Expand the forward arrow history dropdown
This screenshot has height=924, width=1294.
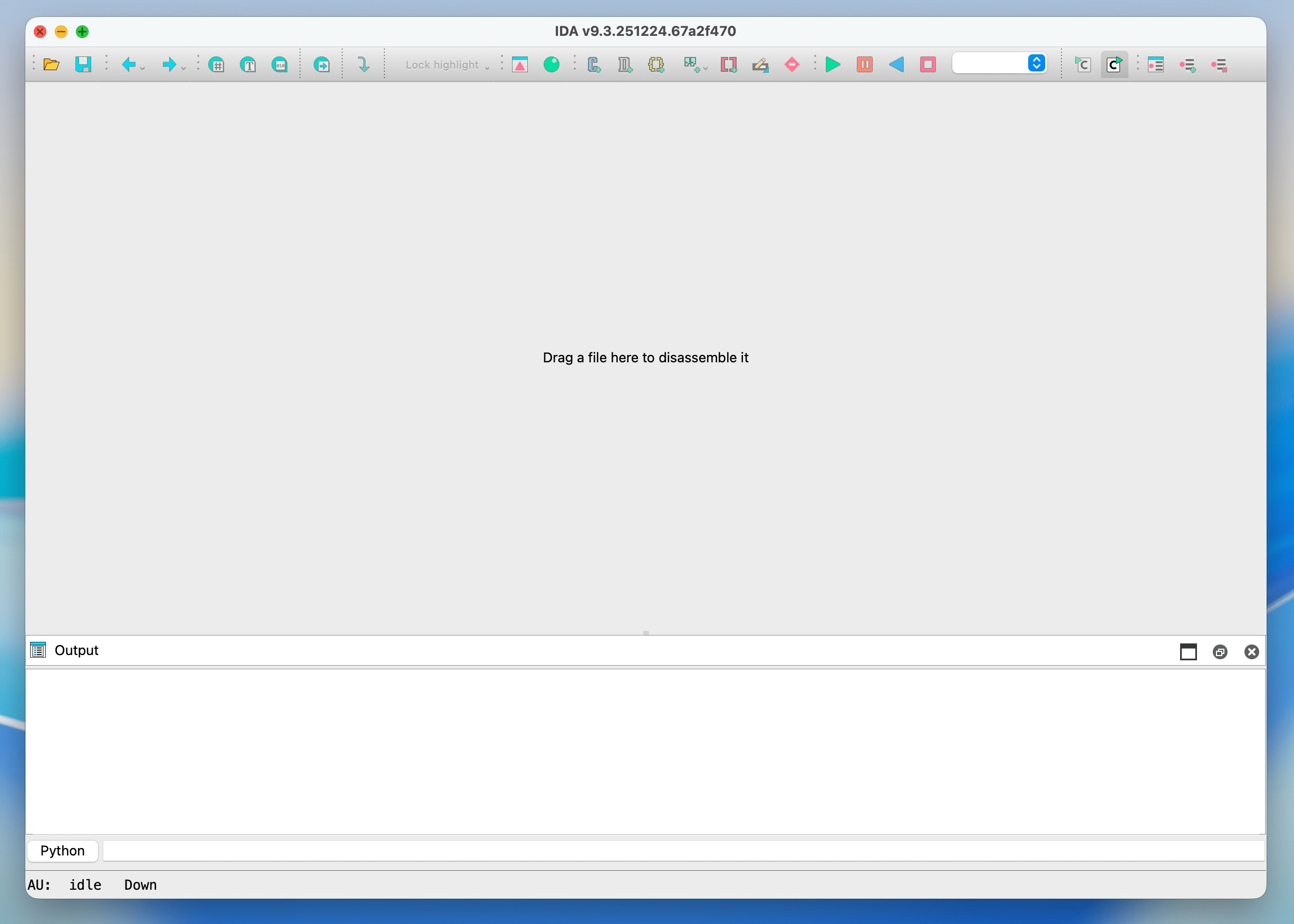tap(184, 68)
